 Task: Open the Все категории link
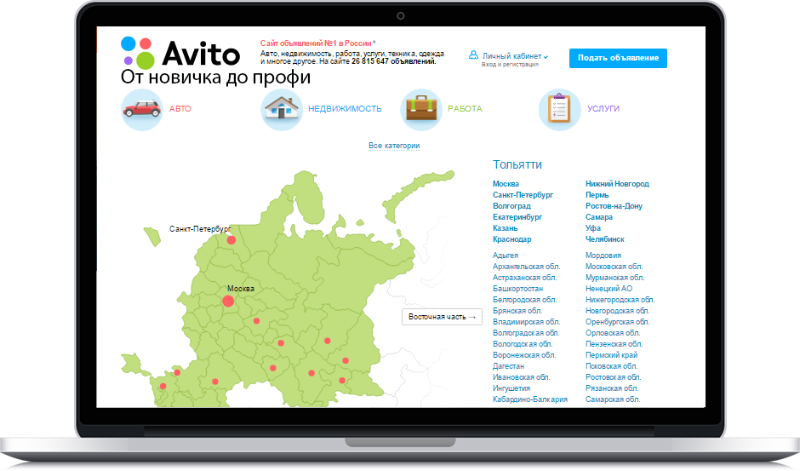click(394, 146)
